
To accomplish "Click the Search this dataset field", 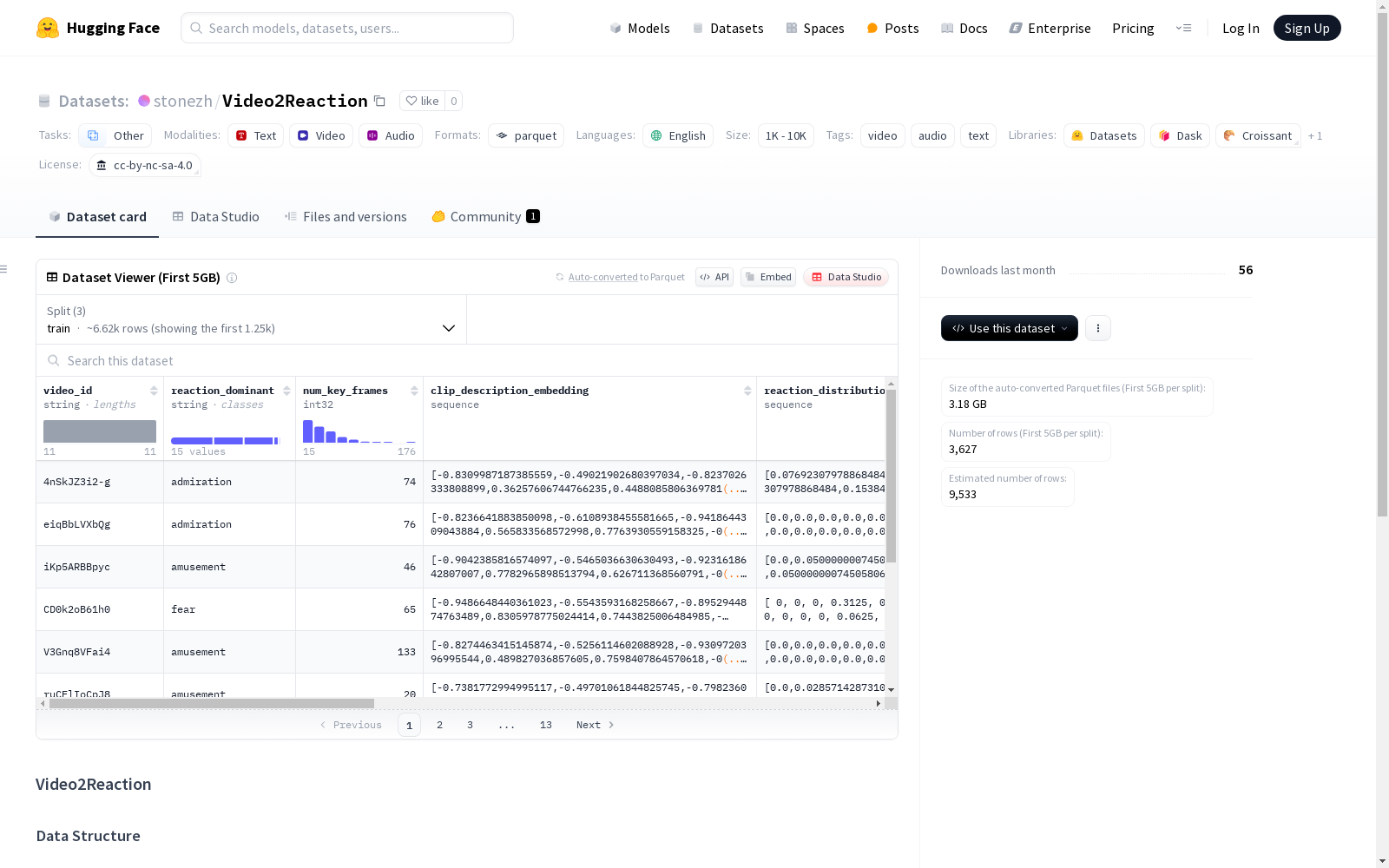I will (x=467, y=360).
